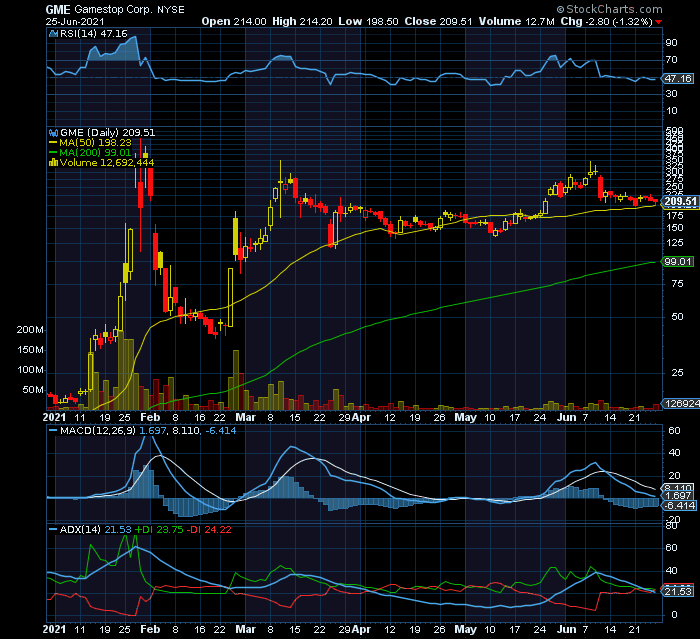Viewport: 700px width, 639px height.
Task: Click the 60 label on MACD axis
Action: [x=674, y=431]
